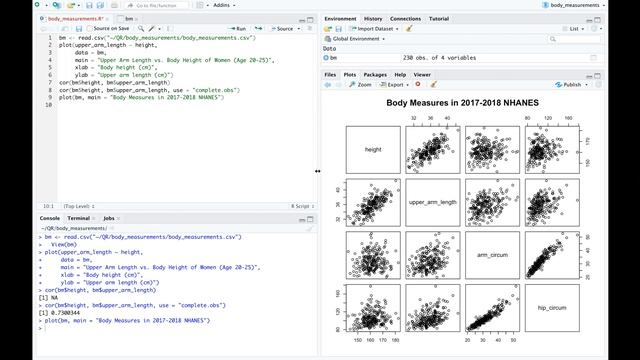The width and height of the screenshot is (640, 360).
Task: Expand the bm data frame entry
Action: point(326,58)
